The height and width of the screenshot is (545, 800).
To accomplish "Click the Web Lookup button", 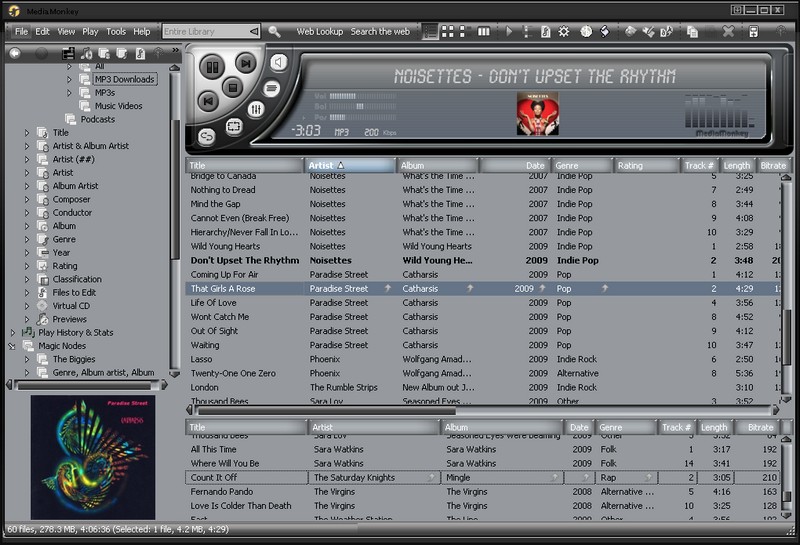I will pos(319,32).
